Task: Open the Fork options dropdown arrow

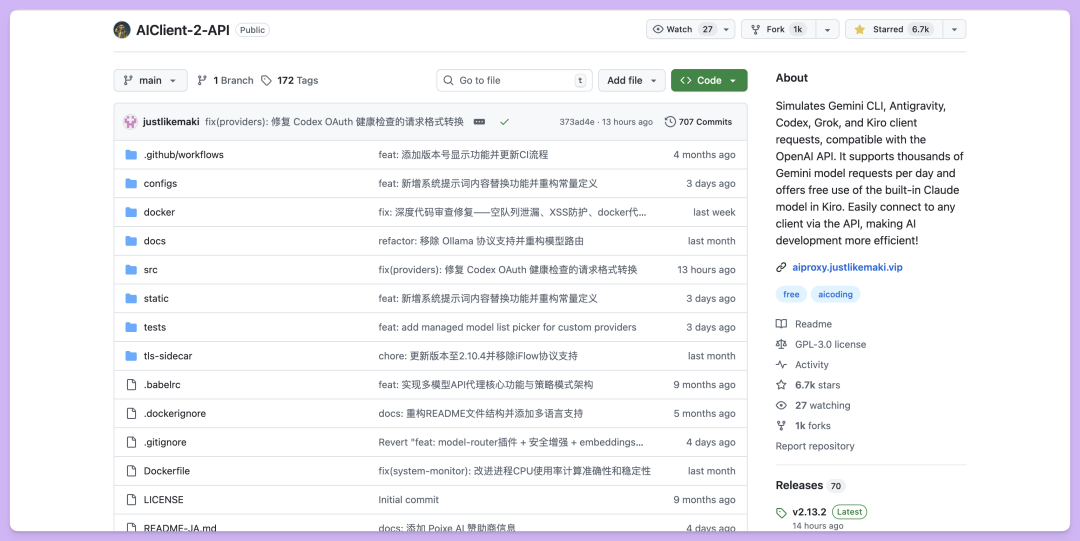Action: (826, 30)
